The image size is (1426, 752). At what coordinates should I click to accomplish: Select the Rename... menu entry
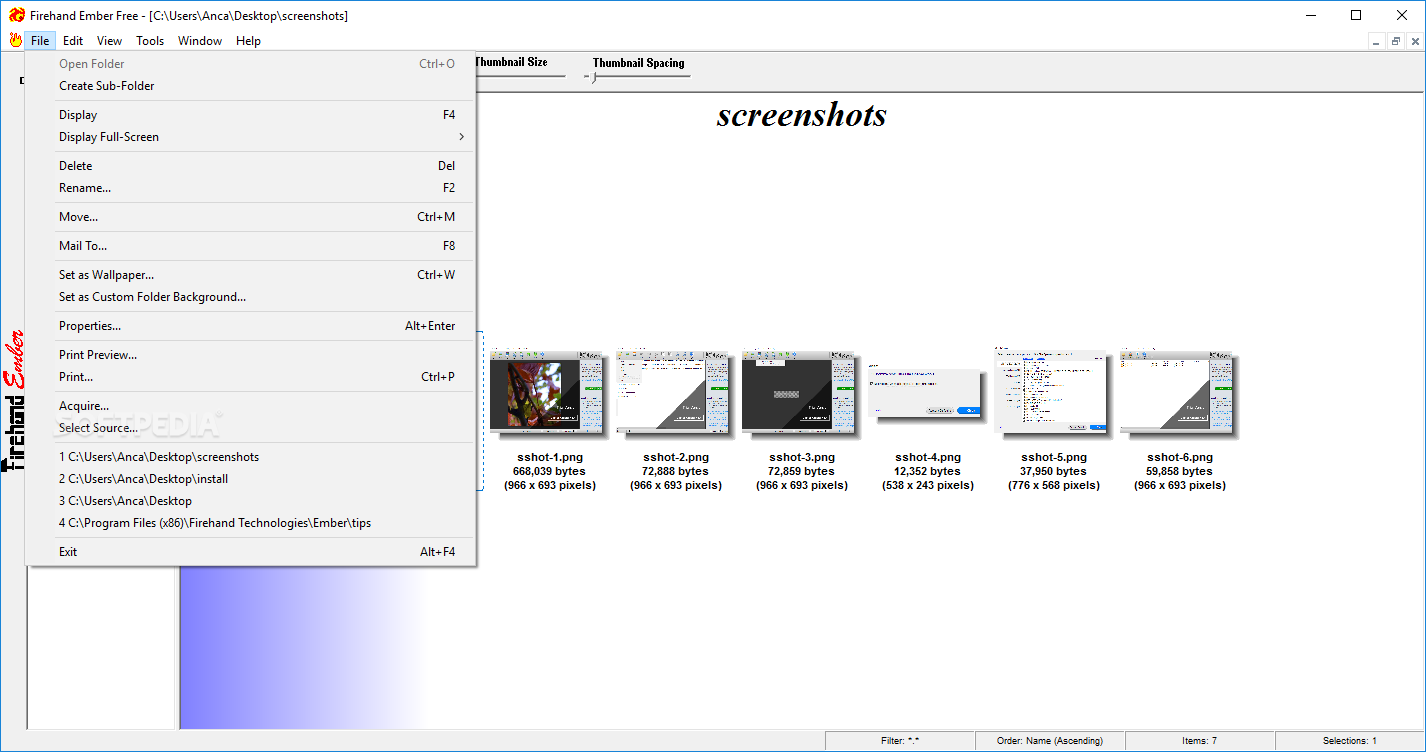[x=250, y=188]
